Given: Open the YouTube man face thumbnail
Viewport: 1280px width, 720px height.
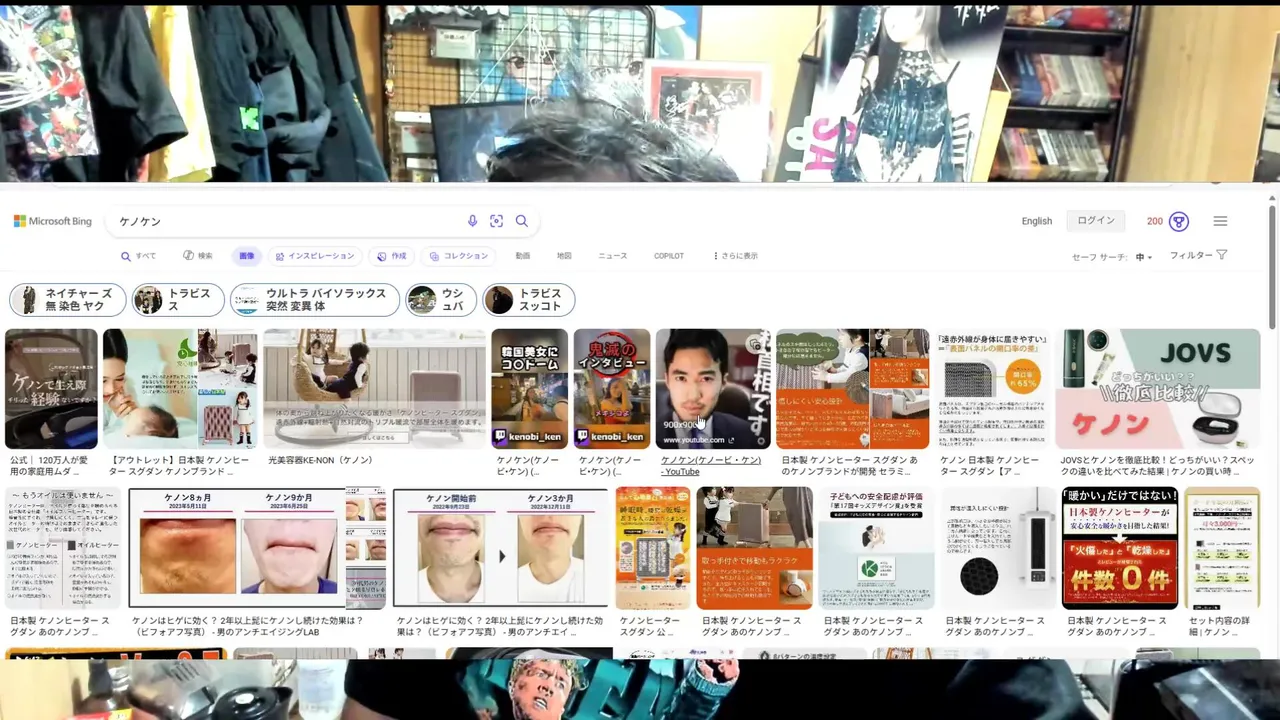Looking at the screenshot, I should 713,389.
